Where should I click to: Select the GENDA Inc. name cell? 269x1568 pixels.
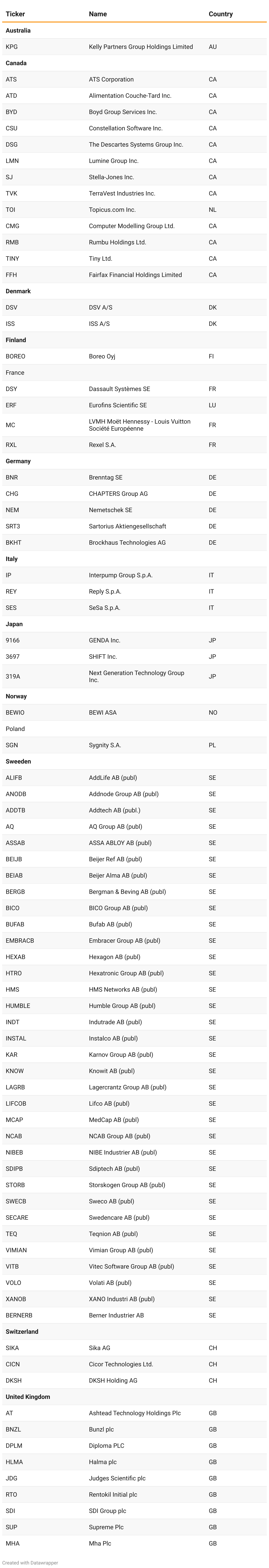pyautogui.click(x=104, y=640)
